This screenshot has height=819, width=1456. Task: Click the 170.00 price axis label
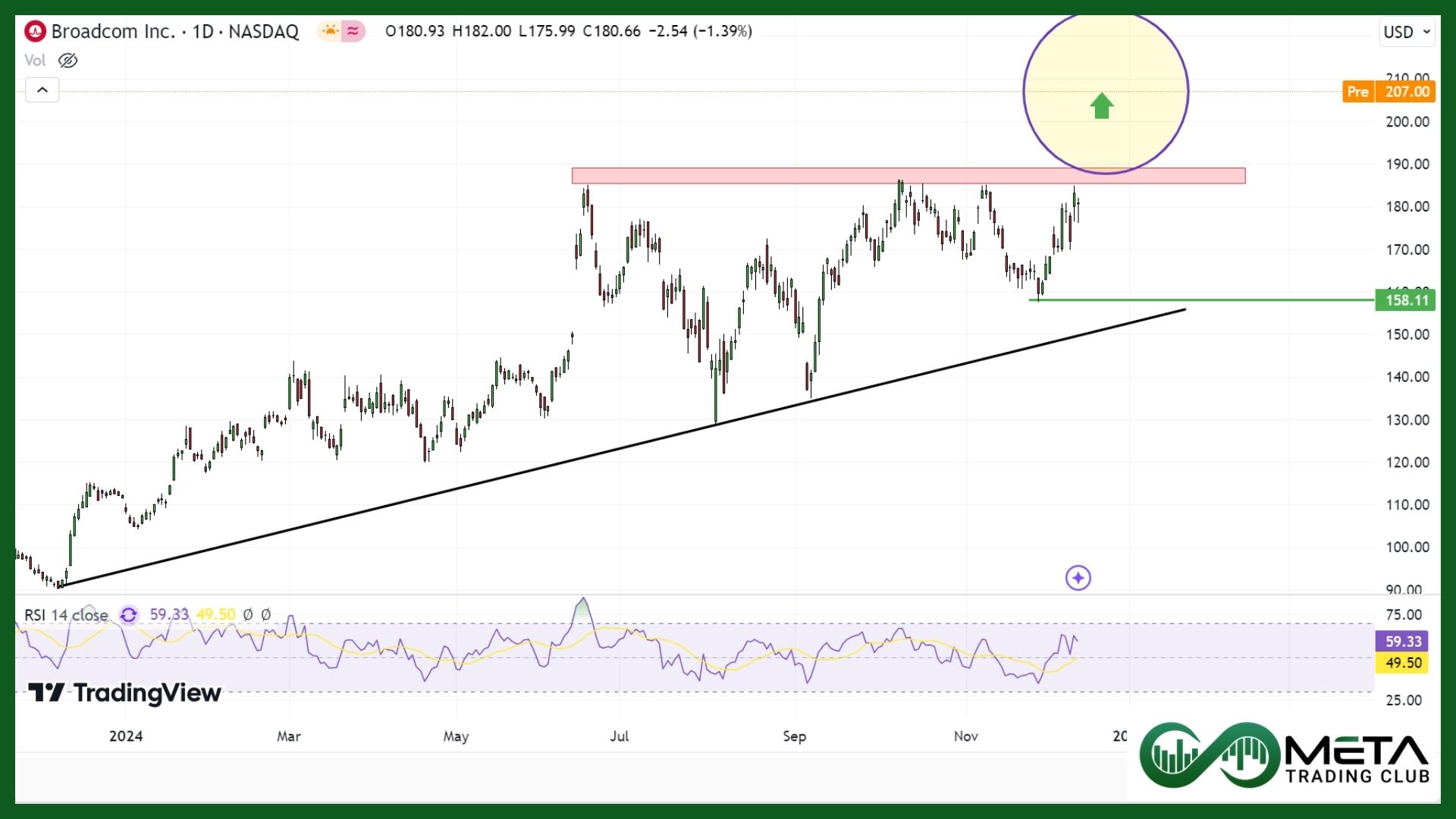1407,250
